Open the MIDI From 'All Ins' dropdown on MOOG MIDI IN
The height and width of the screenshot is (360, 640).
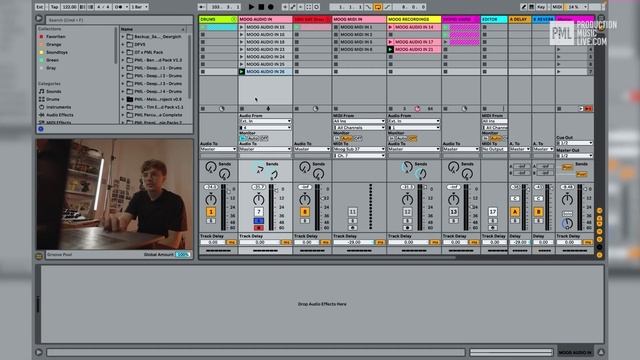click(x=359, y=121)
